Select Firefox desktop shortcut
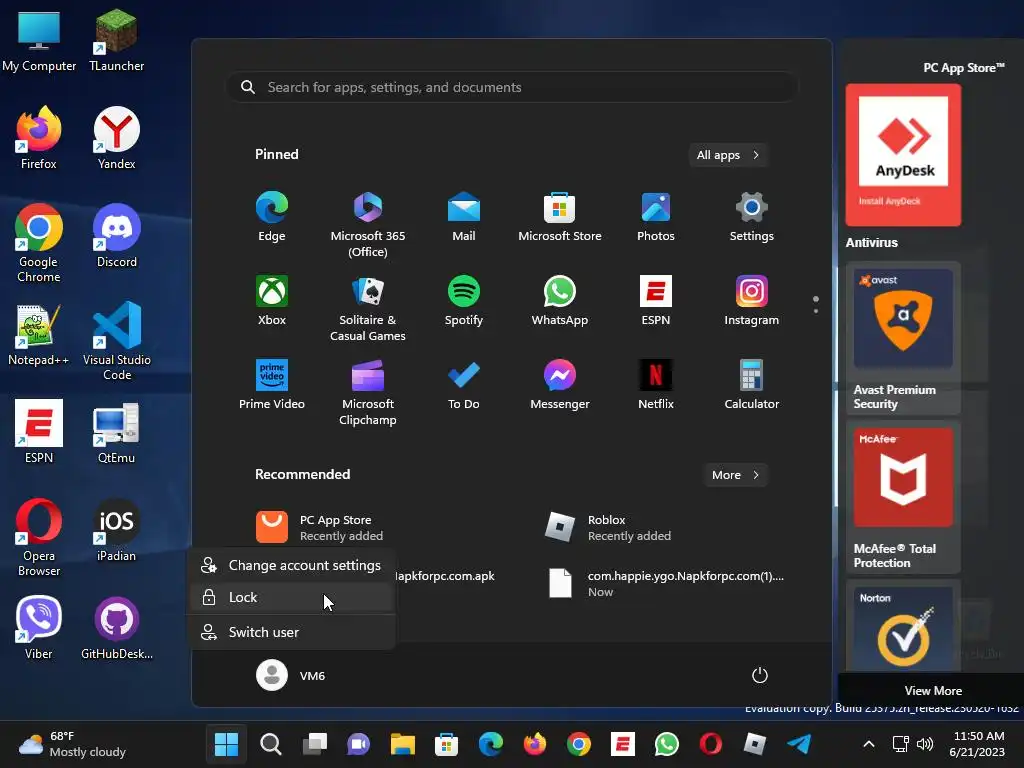The width and height of the screenshot is (1024, 768). coord(39,138)
